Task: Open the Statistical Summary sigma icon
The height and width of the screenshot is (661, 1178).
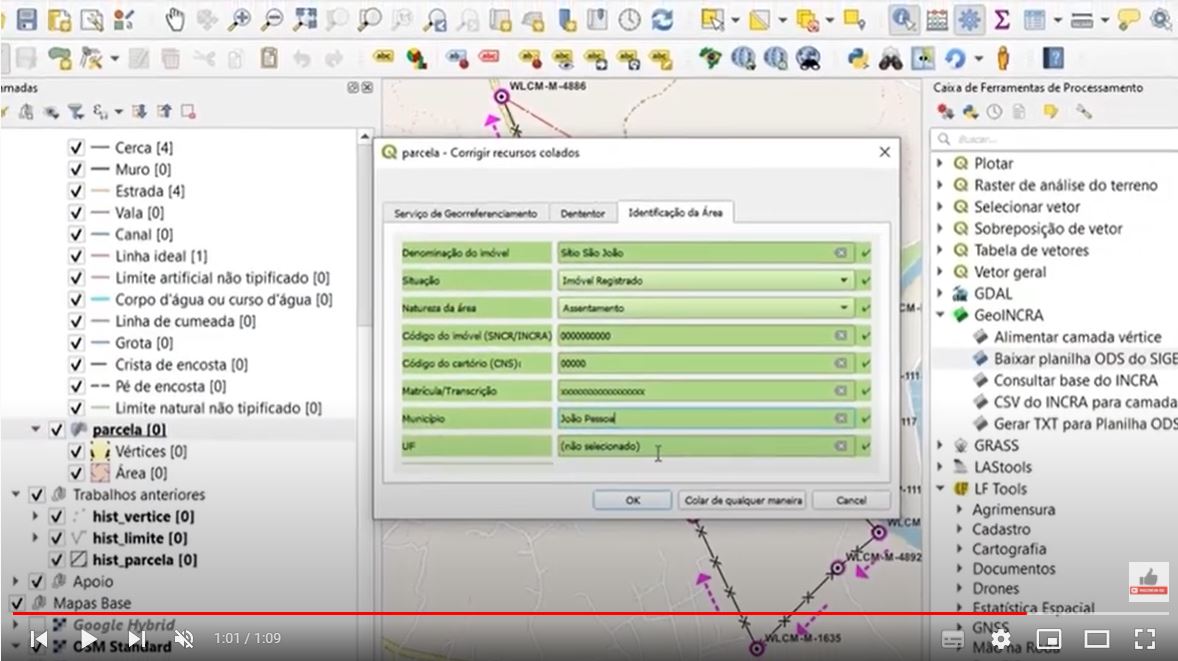Action: [1001, 20]
